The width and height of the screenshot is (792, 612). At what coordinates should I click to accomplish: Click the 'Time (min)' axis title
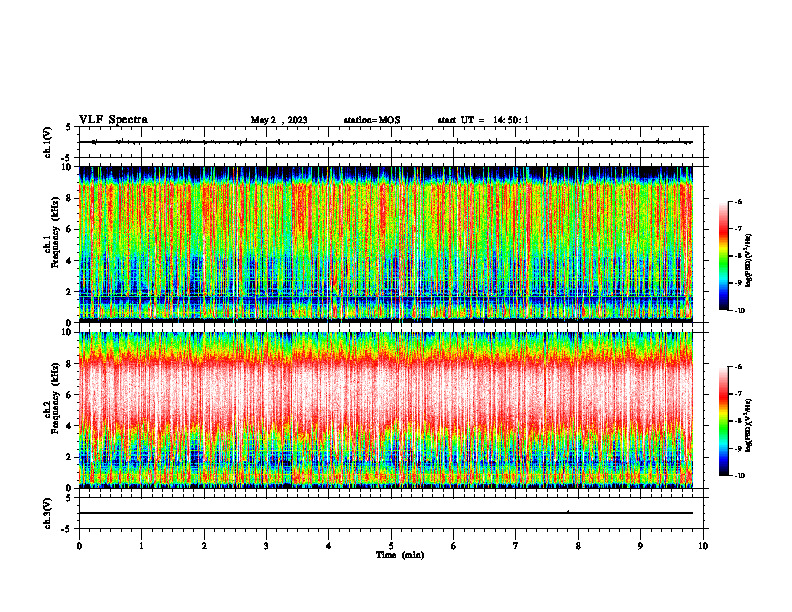point(400,555)
